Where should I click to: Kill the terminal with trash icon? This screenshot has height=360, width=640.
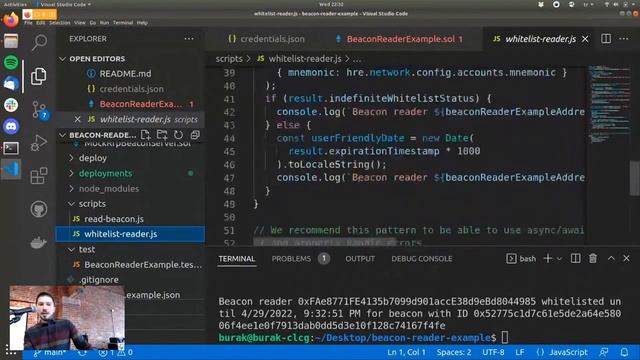click(593, 258)
